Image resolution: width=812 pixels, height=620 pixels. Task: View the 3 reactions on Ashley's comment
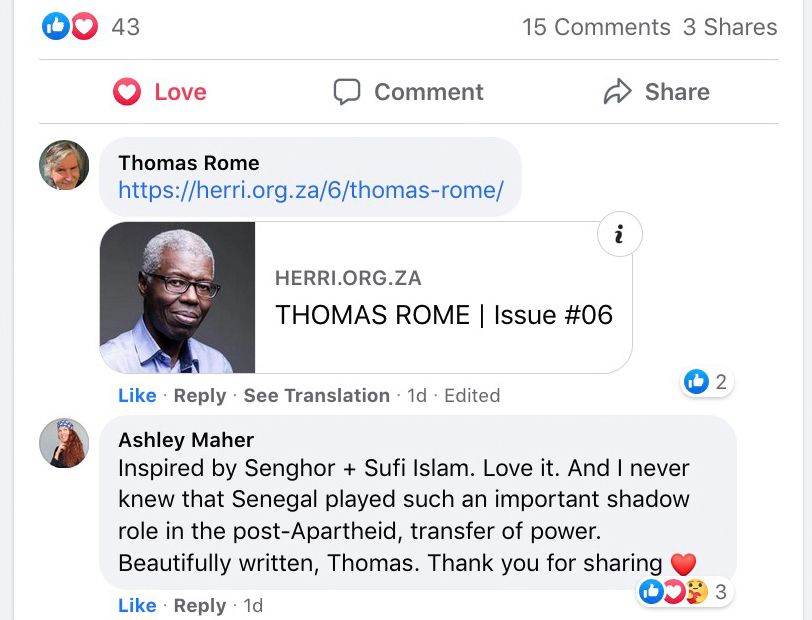pos(684,592)
